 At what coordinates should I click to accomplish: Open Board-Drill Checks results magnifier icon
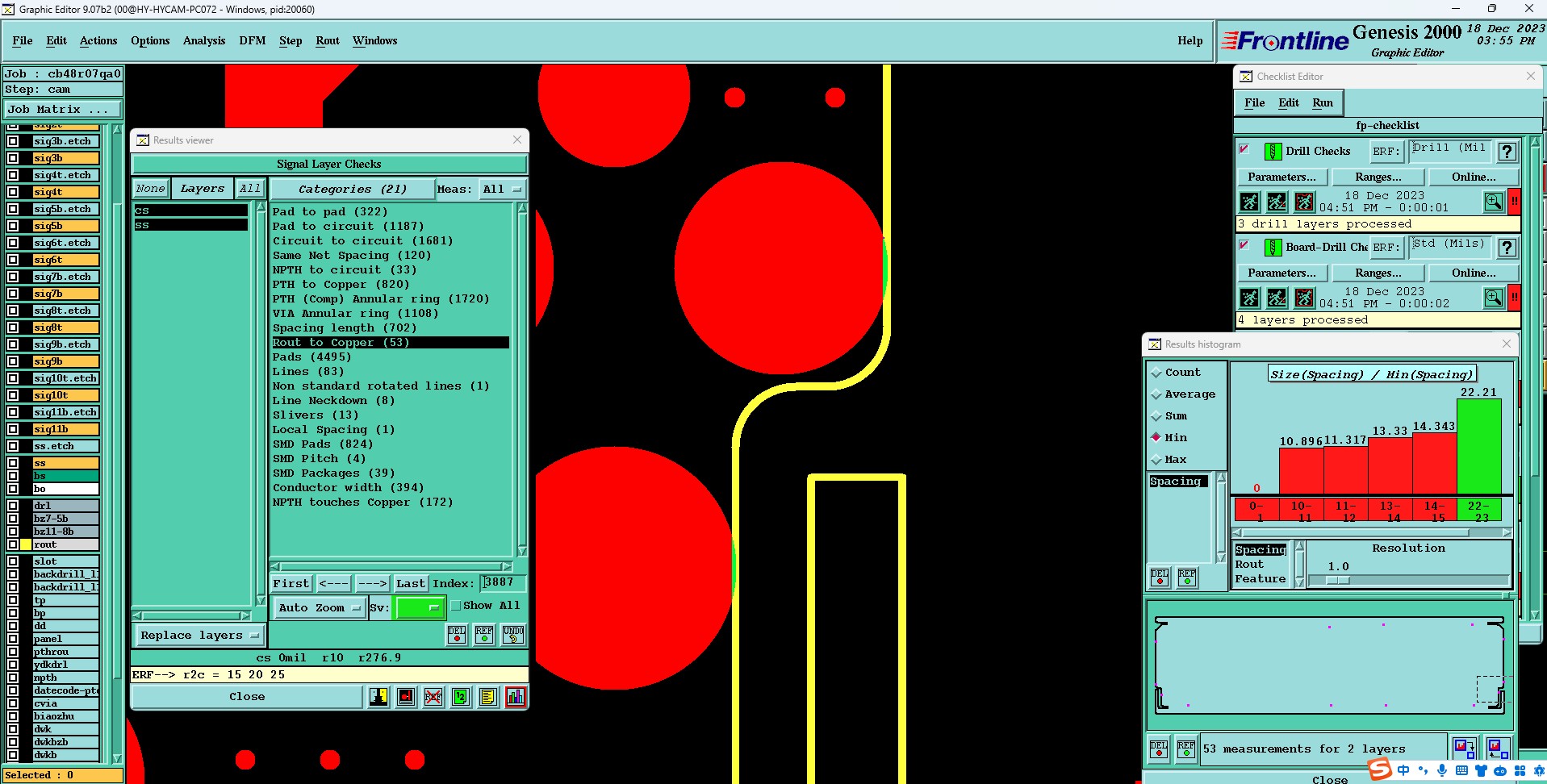click(x=1494, y=298)
